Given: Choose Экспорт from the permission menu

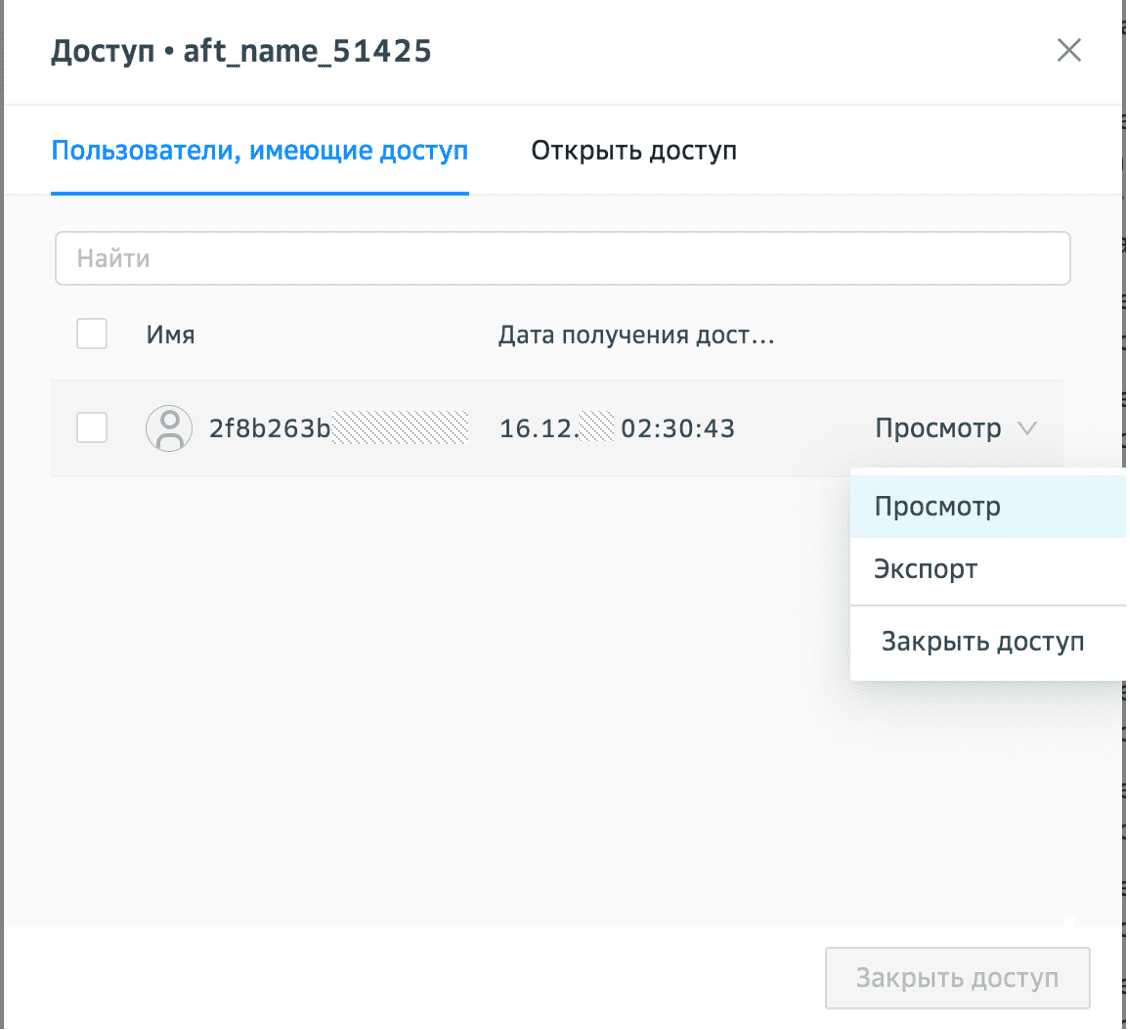Looking at the screenshot, I should tap(925, 570).
